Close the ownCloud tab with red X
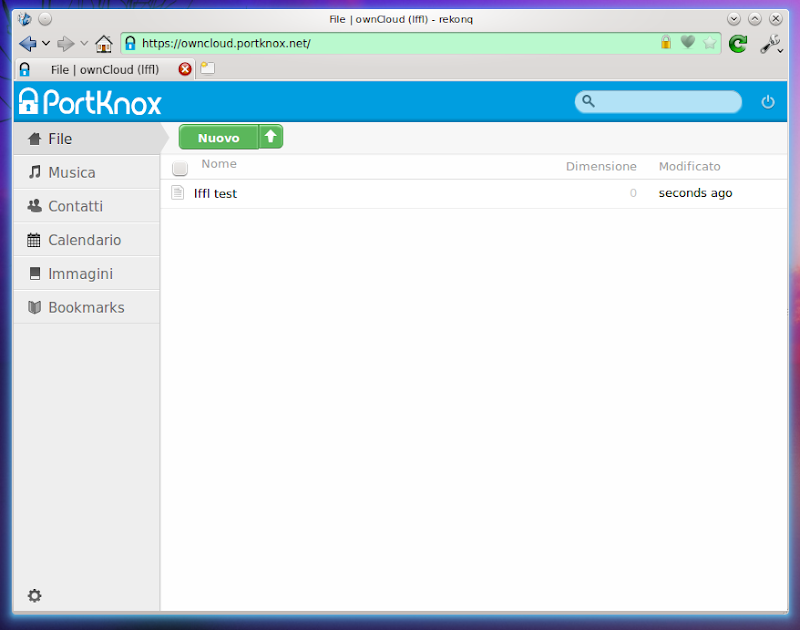The width and height of the screenshot is (800, 630). click(x=185, y=69)
